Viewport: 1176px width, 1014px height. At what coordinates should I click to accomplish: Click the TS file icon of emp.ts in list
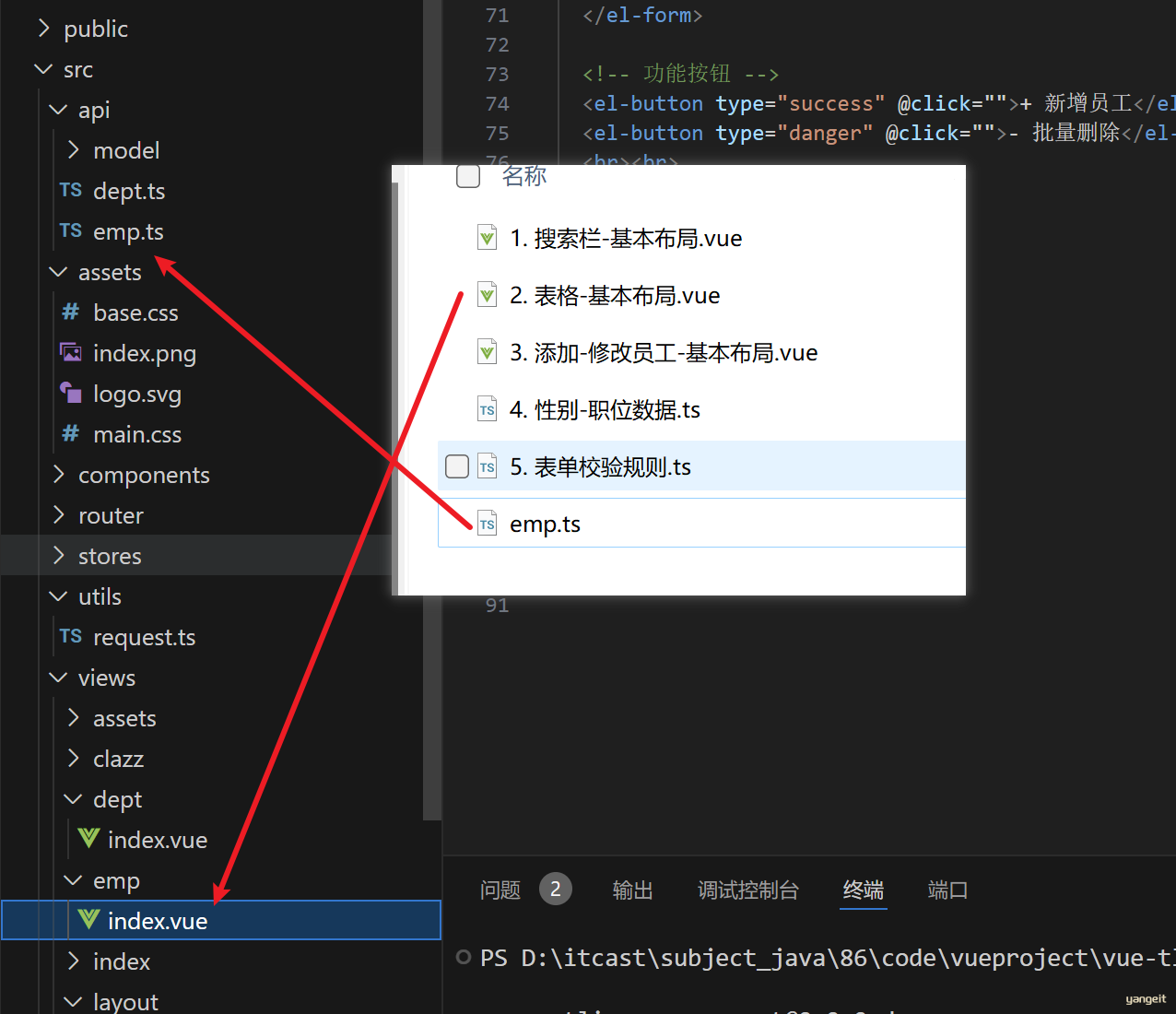pyautogui.click(x=487, y=524)
